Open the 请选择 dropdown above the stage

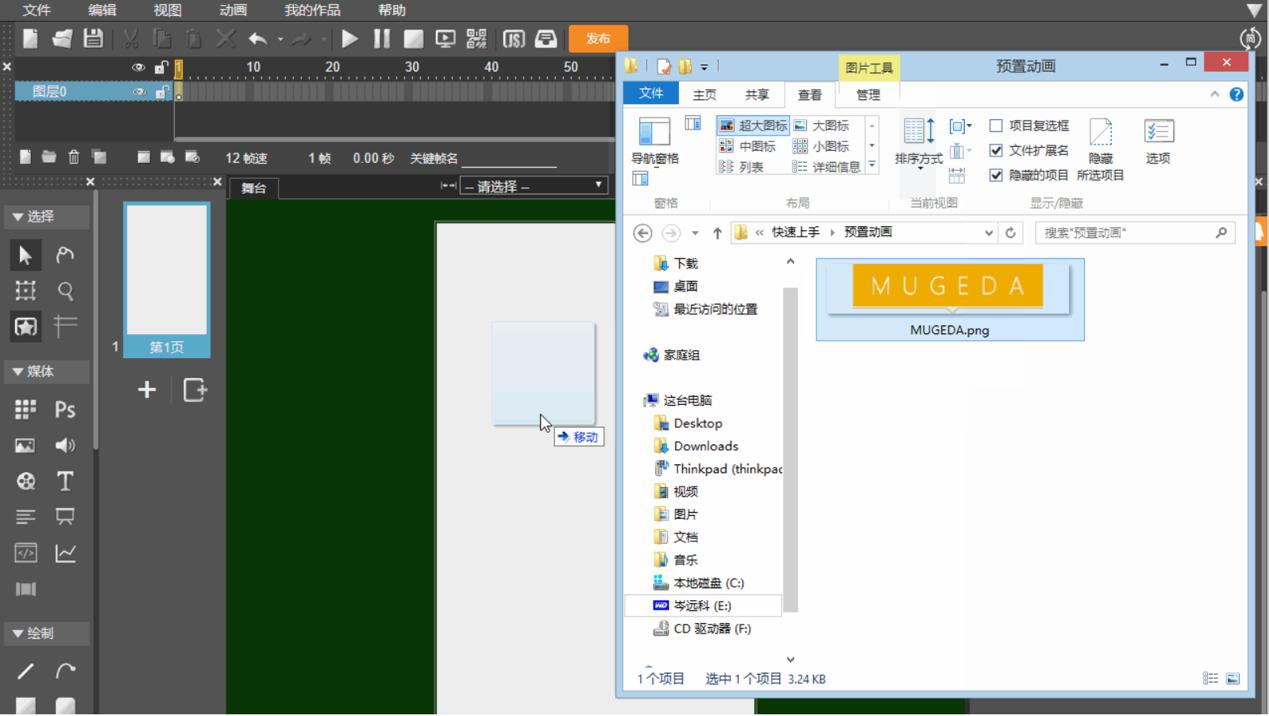(x=534, y=186)
